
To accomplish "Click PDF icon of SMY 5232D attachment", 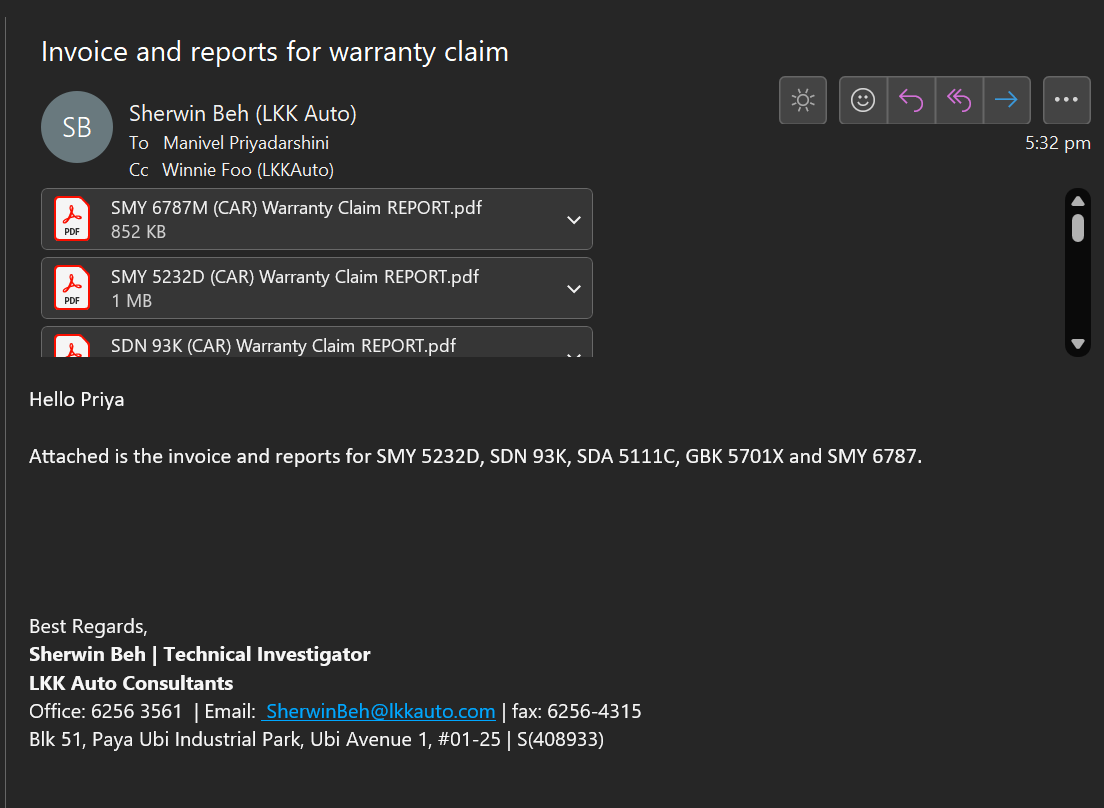I will click(x=72, y=288).
